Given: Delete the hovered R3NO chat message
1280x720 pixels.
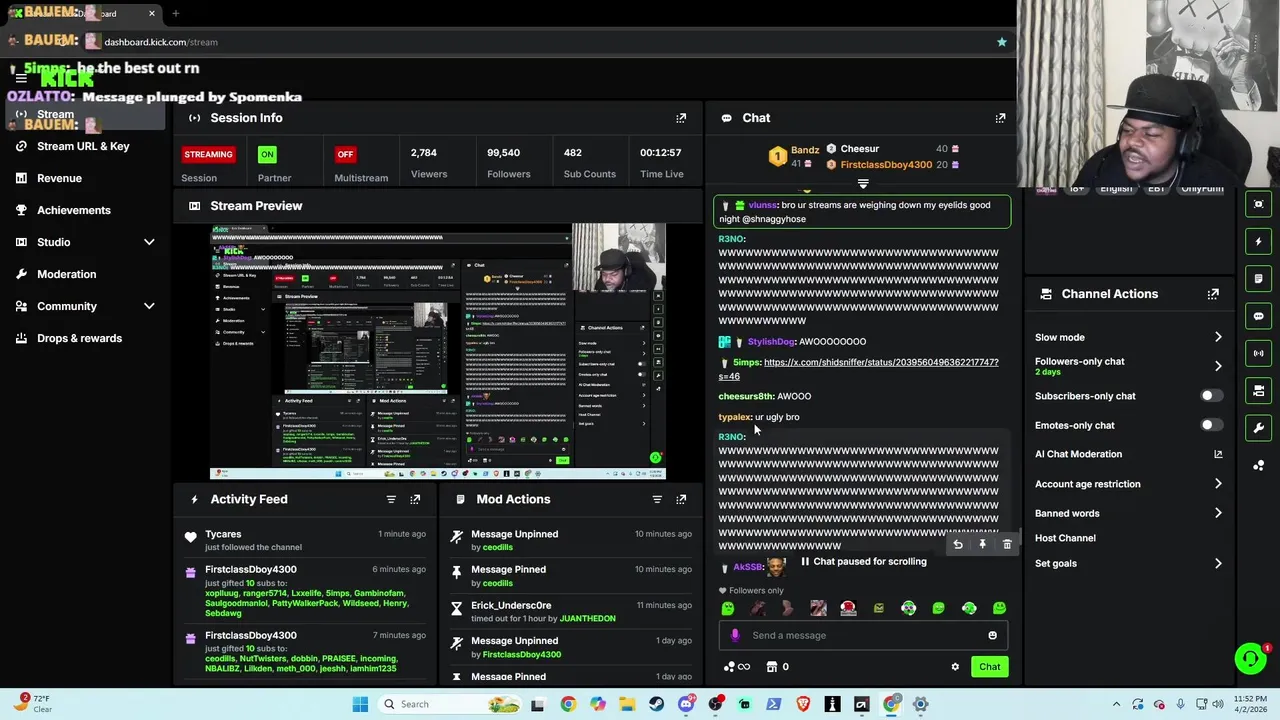Looking at the screenshot, I should click(x=1007, y=544).
